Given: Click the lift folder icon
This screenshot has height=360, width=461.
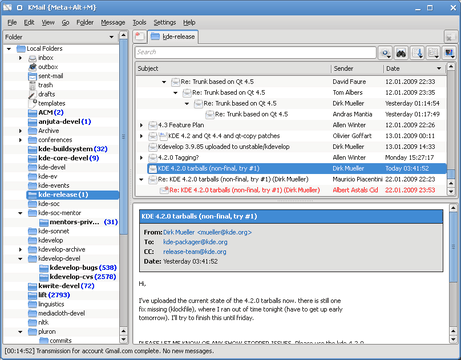Looking at the screenshot, I should 32,295.
